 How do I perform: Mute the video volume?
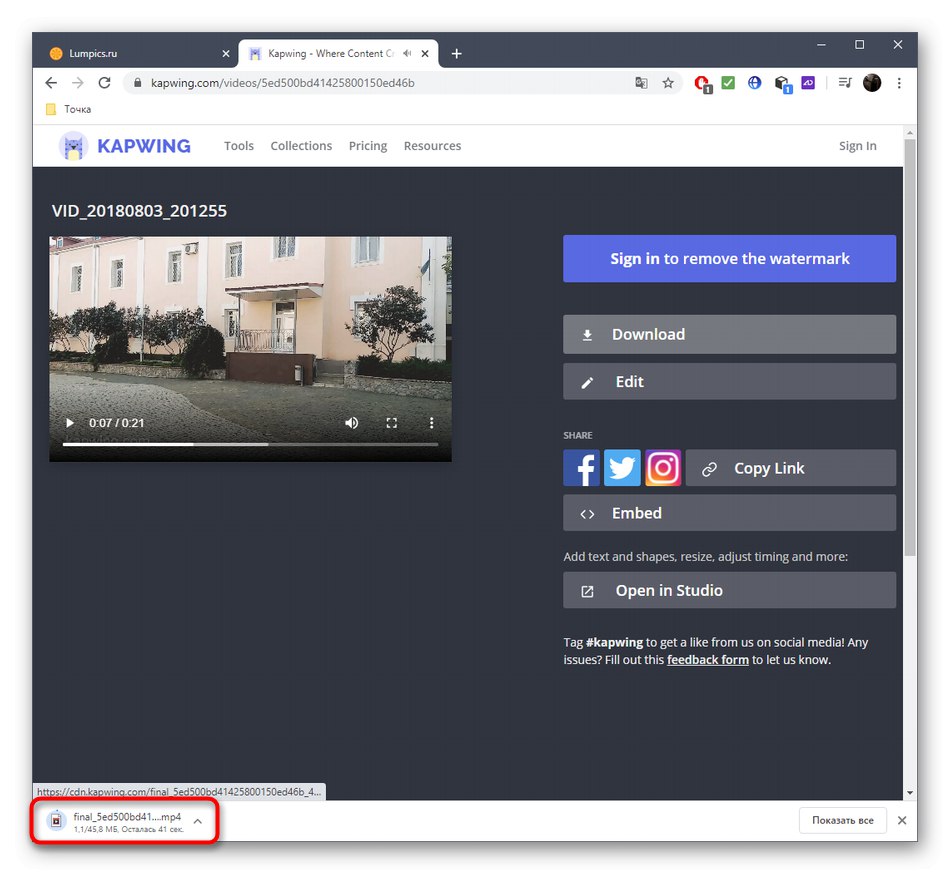coord(351,423)
